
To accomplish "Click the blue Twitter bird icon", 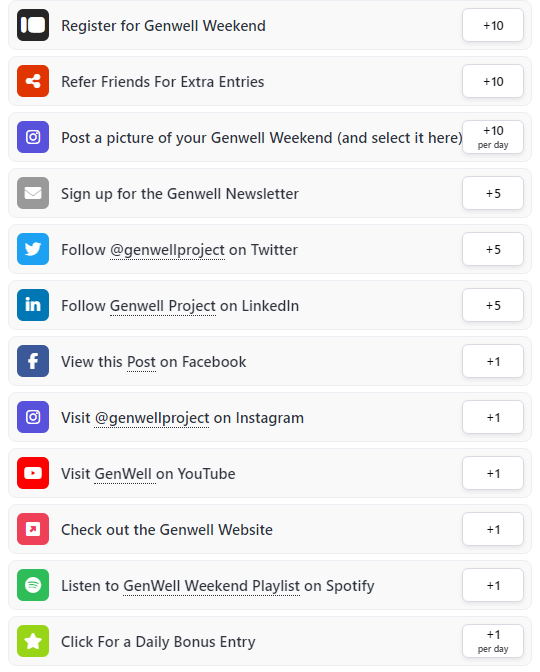I will click(x=33, y=249).
